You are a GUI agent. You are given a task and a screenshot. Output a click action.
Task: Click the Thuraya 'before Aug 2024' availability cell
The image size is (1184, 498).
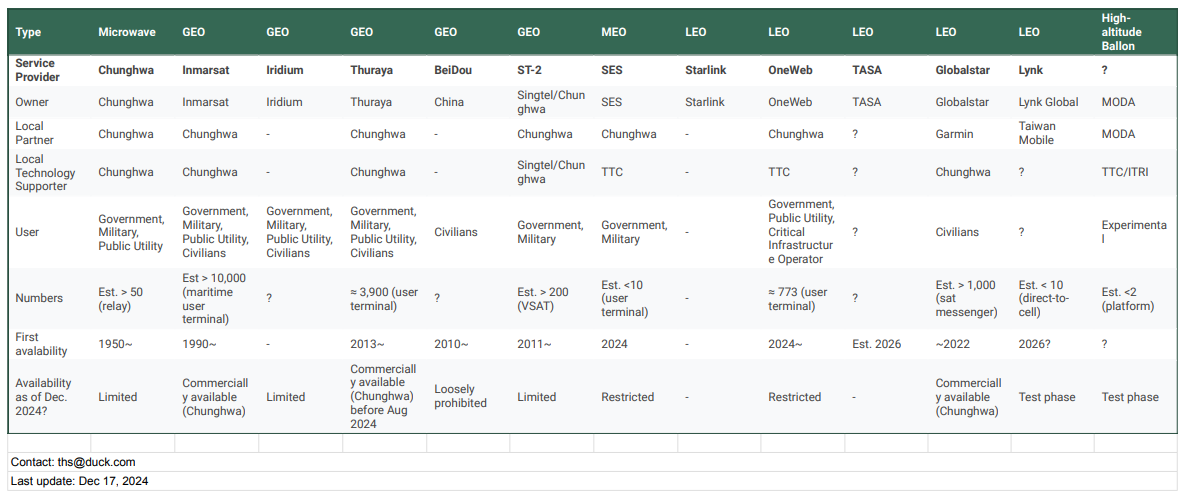383,397
